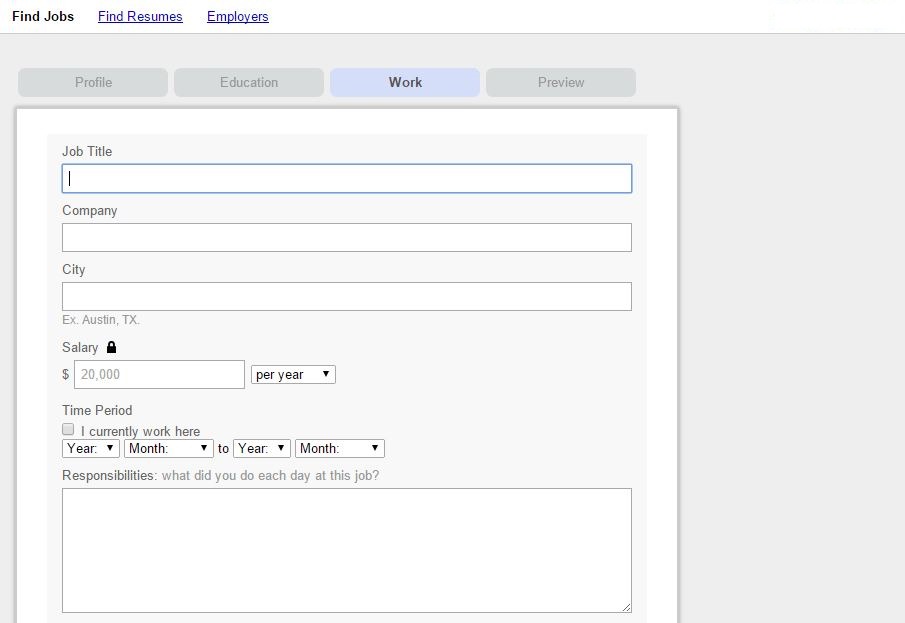Expand the end Year dropdown after 'to'
Image resolution: width=905 pixels, height=623 pixels.
tap(262, 448)
